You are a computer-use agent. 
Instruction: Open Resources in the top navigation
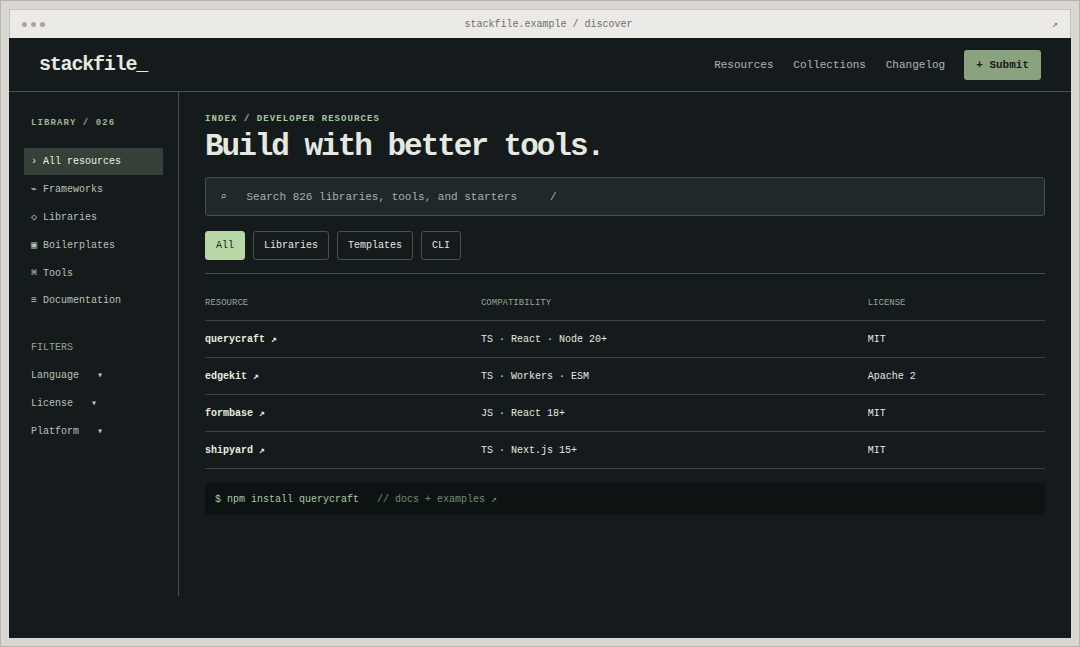(743, 65)
